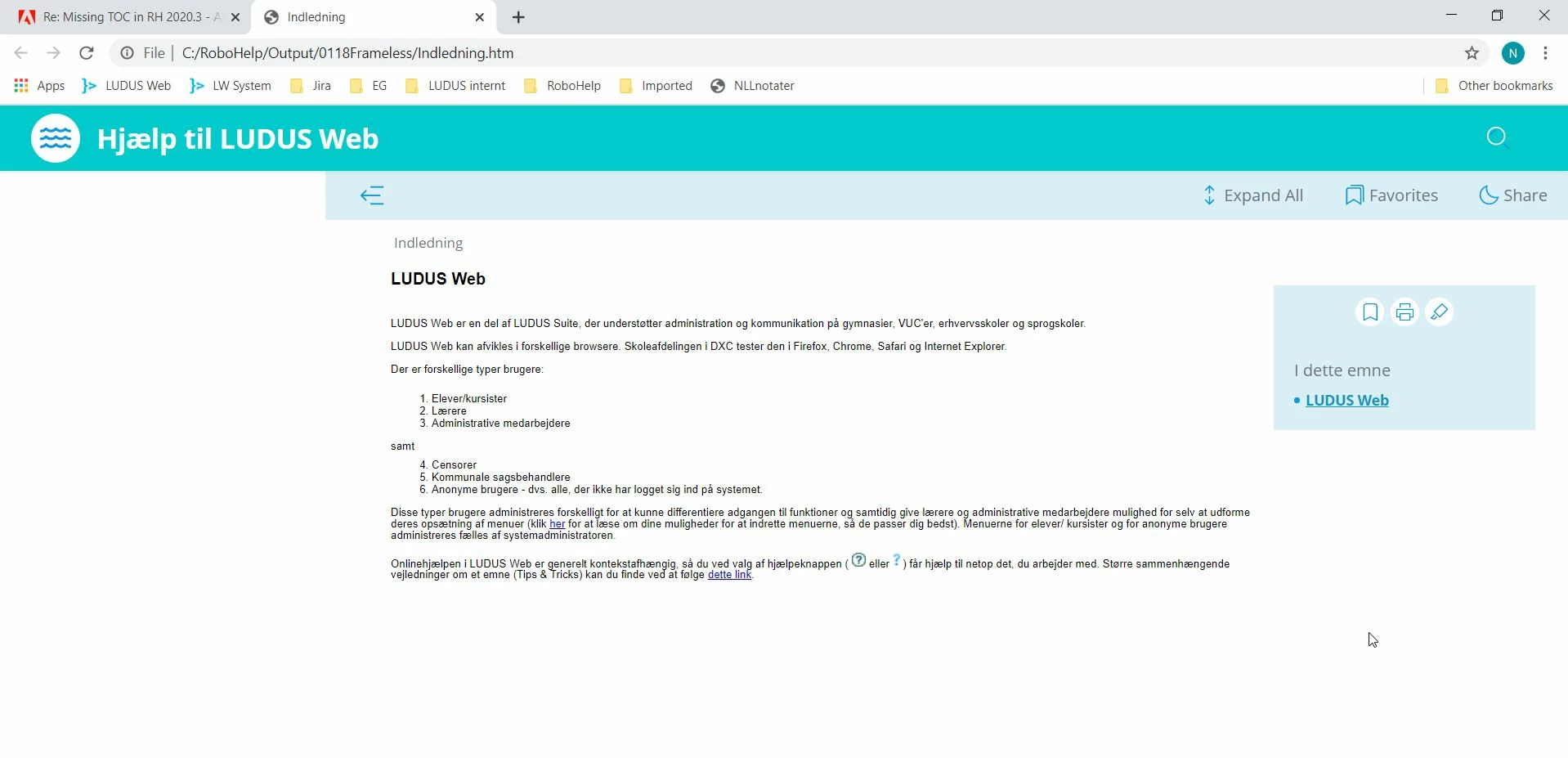Open the Imported bookmarks folder

pos(656,86)
